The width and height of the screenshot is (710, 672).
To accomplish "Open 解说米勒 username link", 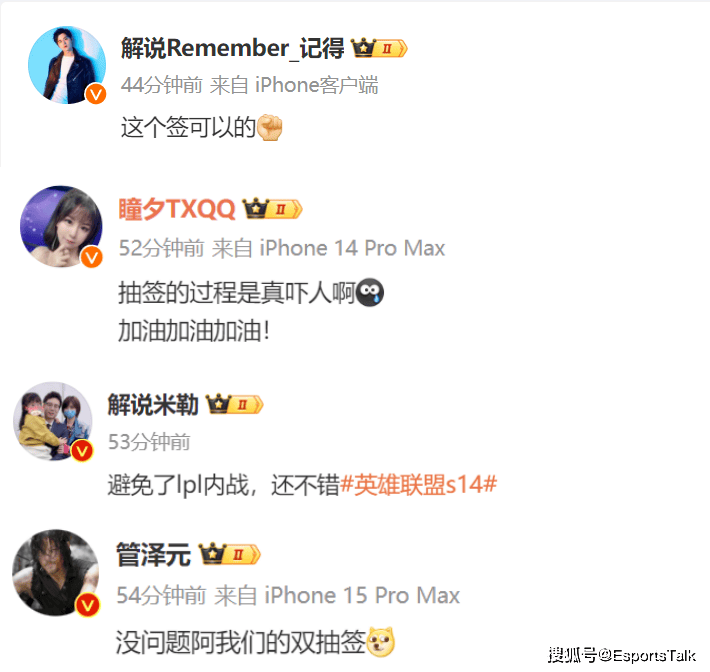I will point(153,404).
